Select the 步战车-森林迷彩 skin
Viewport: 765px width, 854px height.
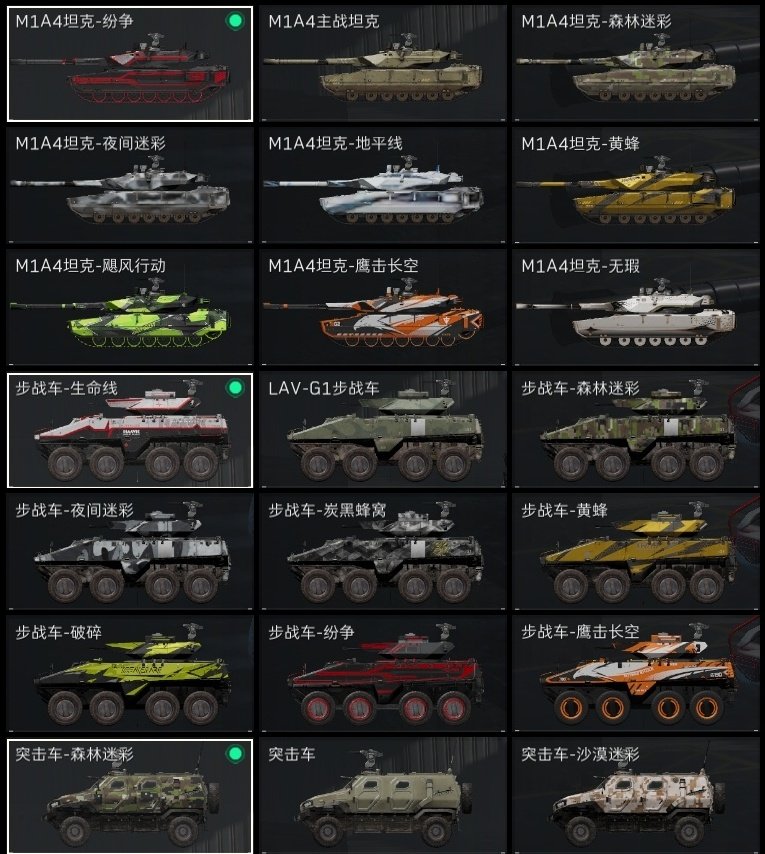636,430
